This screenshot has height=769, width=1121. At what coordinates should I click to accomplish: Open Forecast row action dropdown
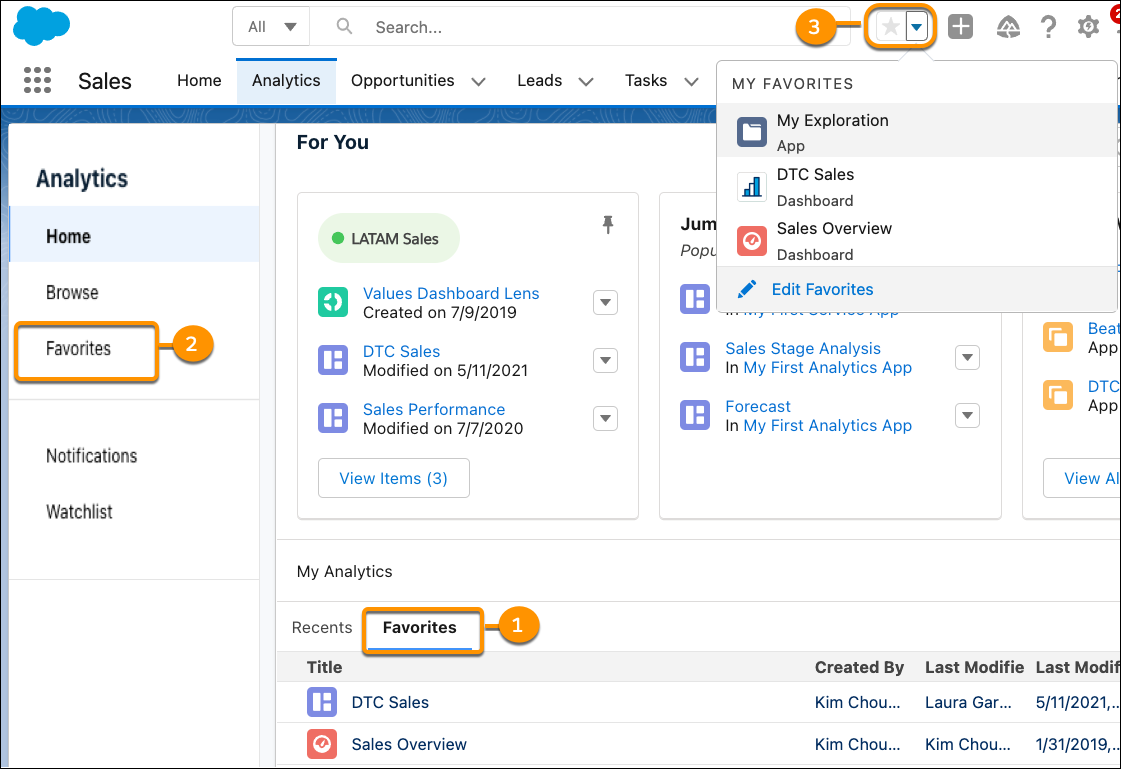[967, 415]
